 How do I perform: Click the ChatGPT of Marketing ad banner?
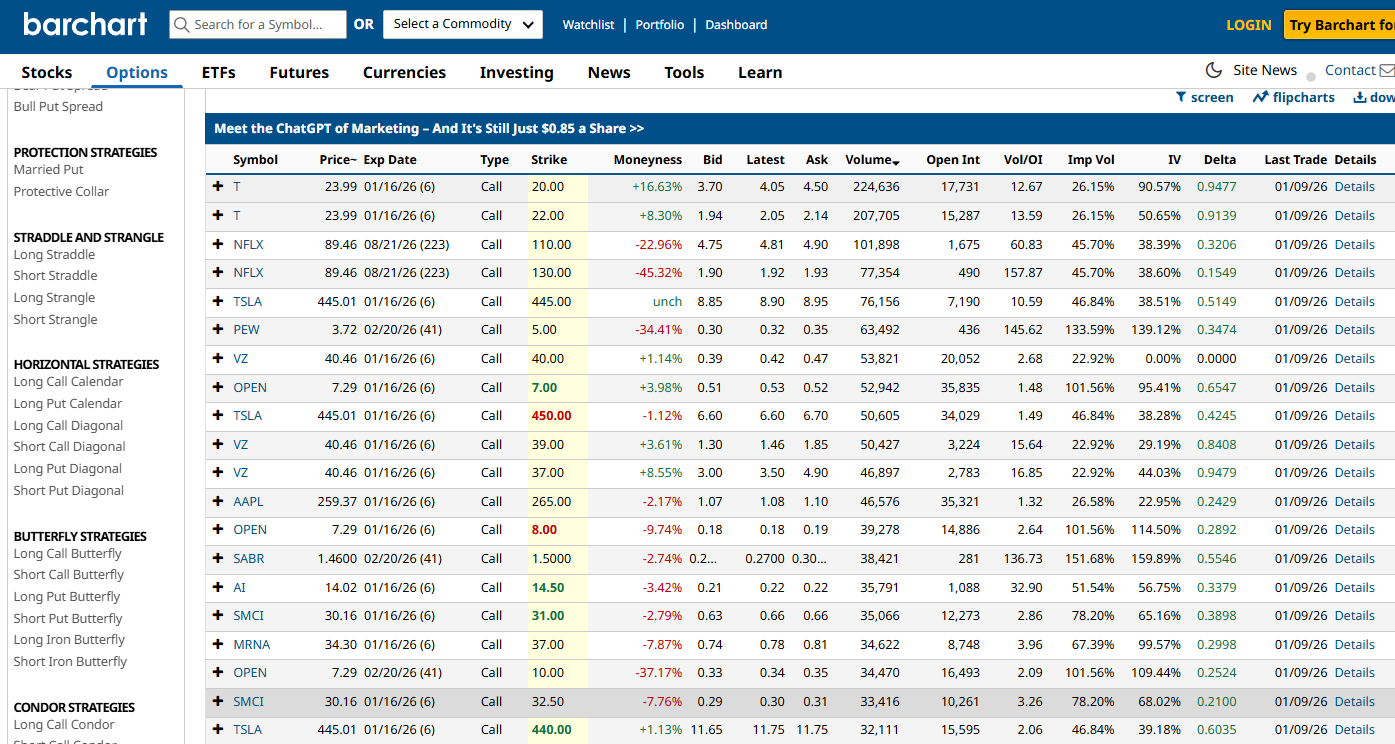[x=429, y=128]
